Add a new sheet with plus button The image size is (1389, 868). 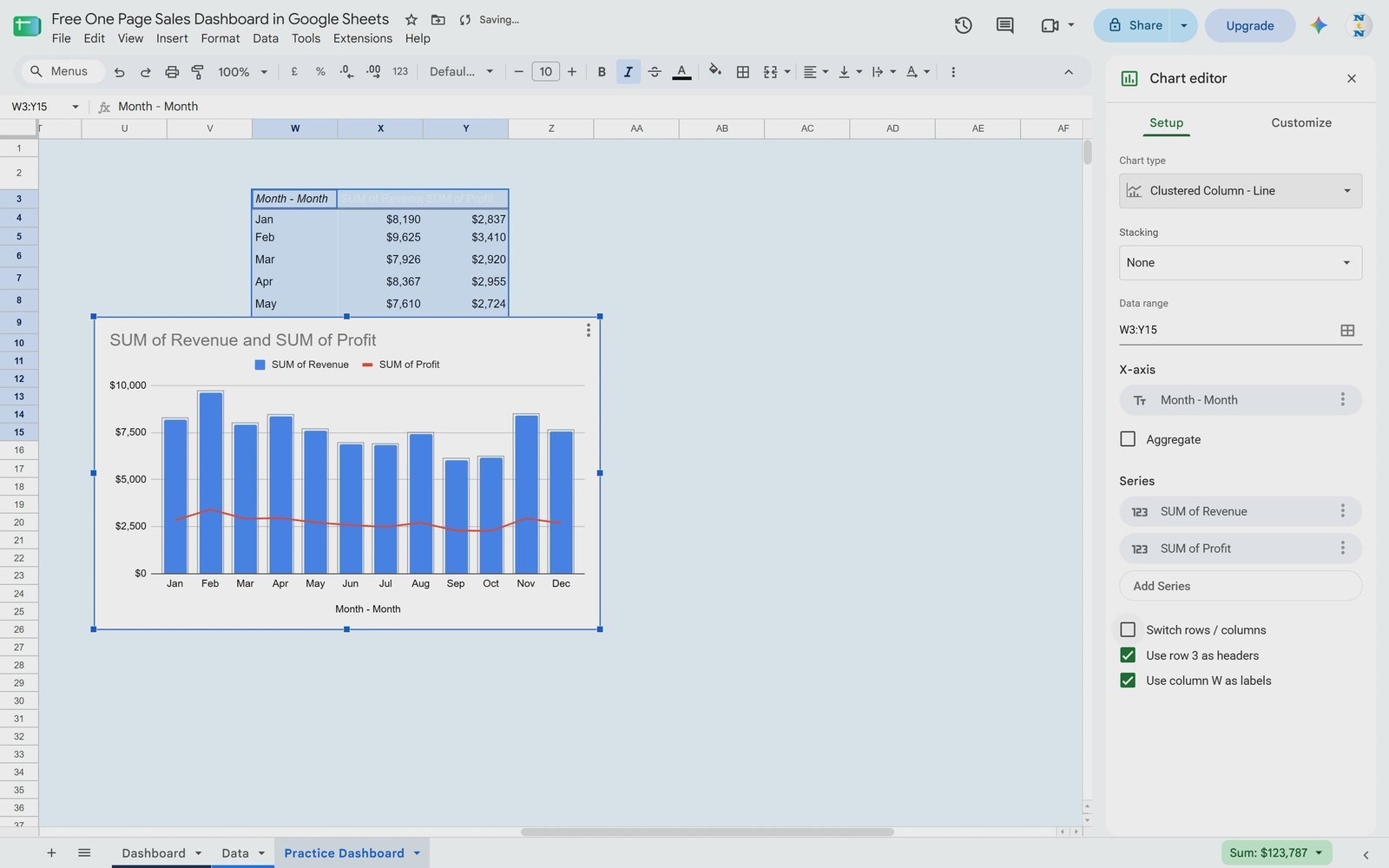[x=51, y=852]
